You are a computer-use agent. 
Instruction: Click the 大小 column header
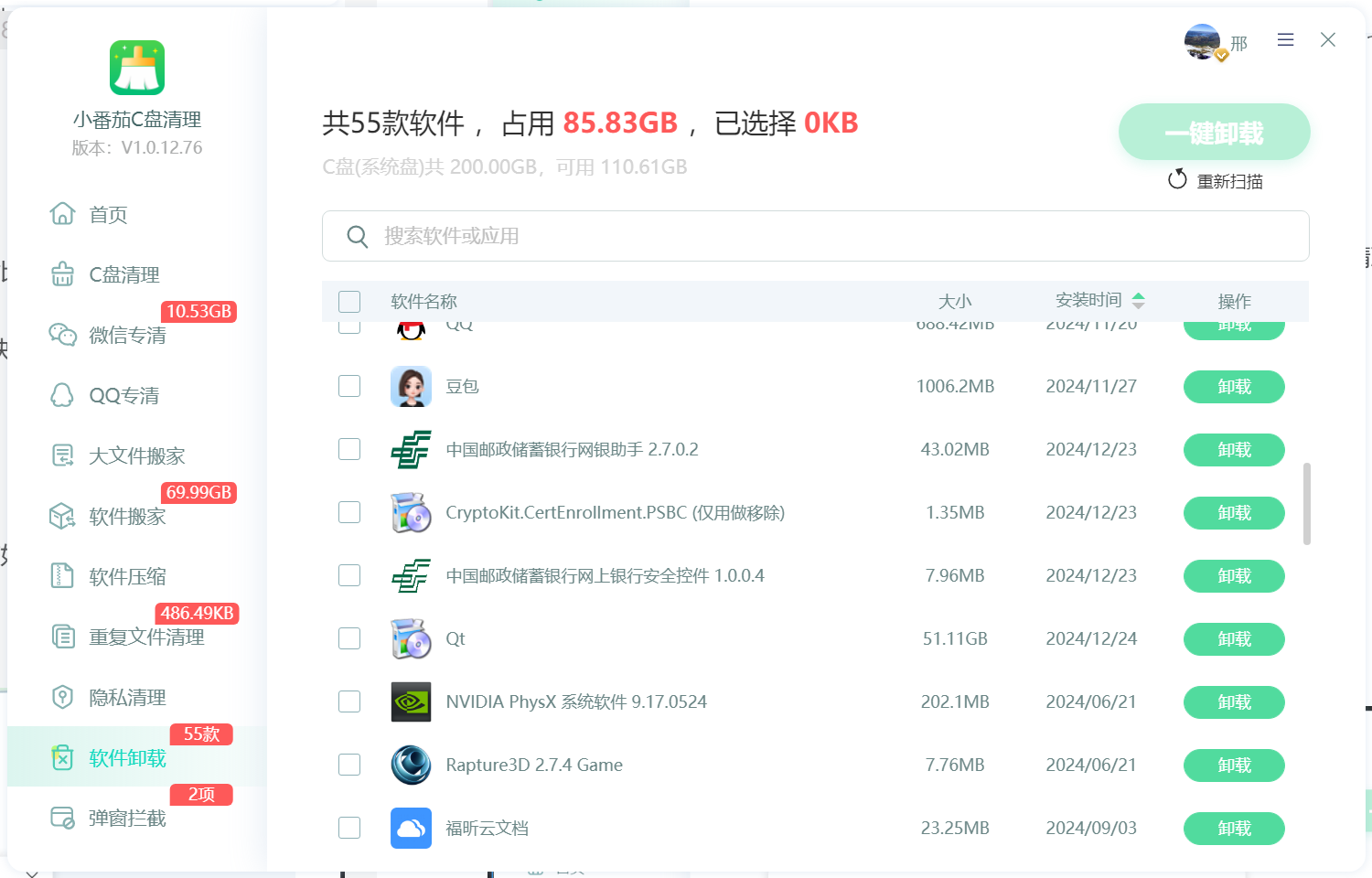955,302
